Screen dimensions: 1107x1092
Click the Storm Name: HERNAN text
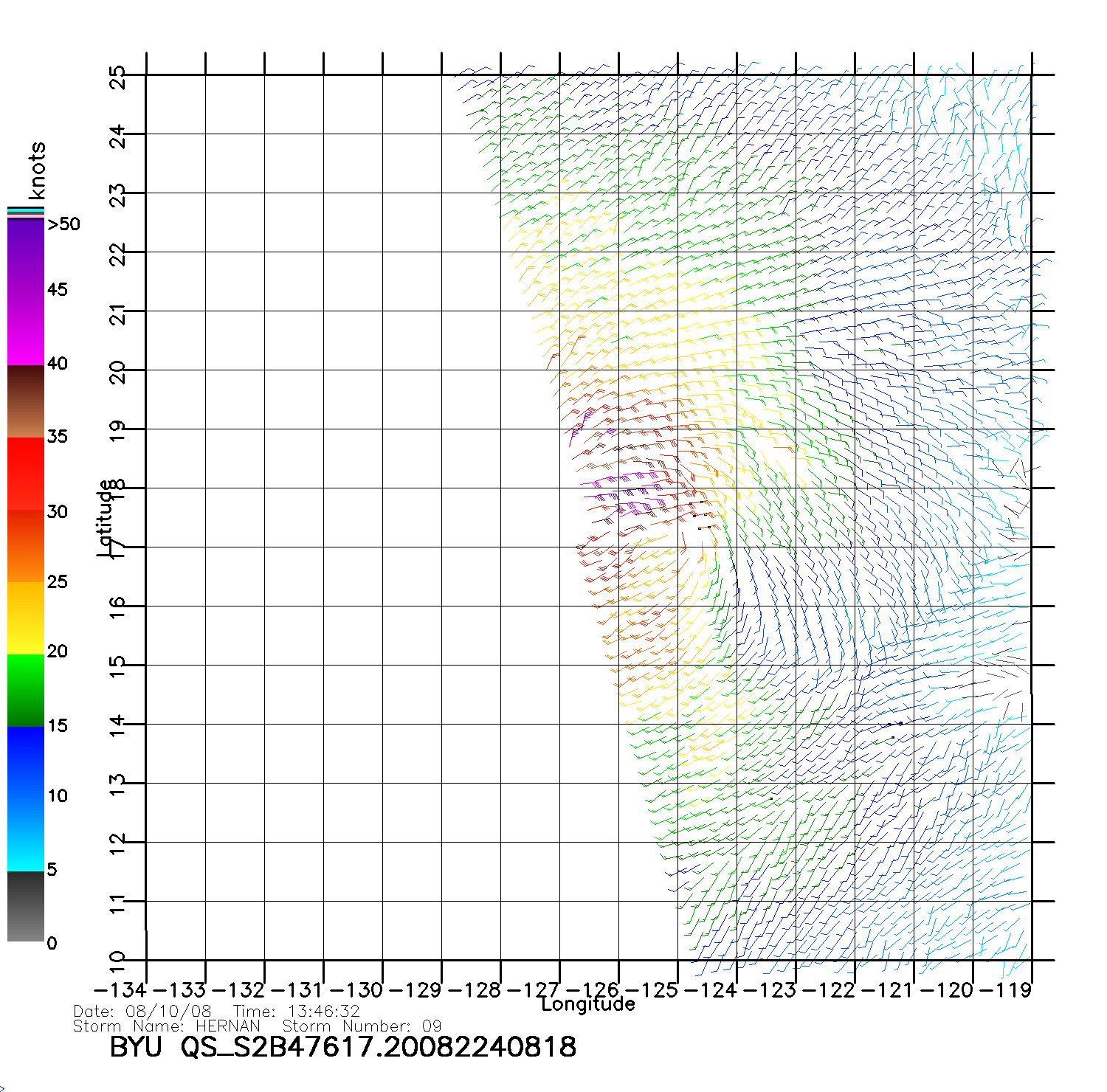click(x=167, y=1026)
